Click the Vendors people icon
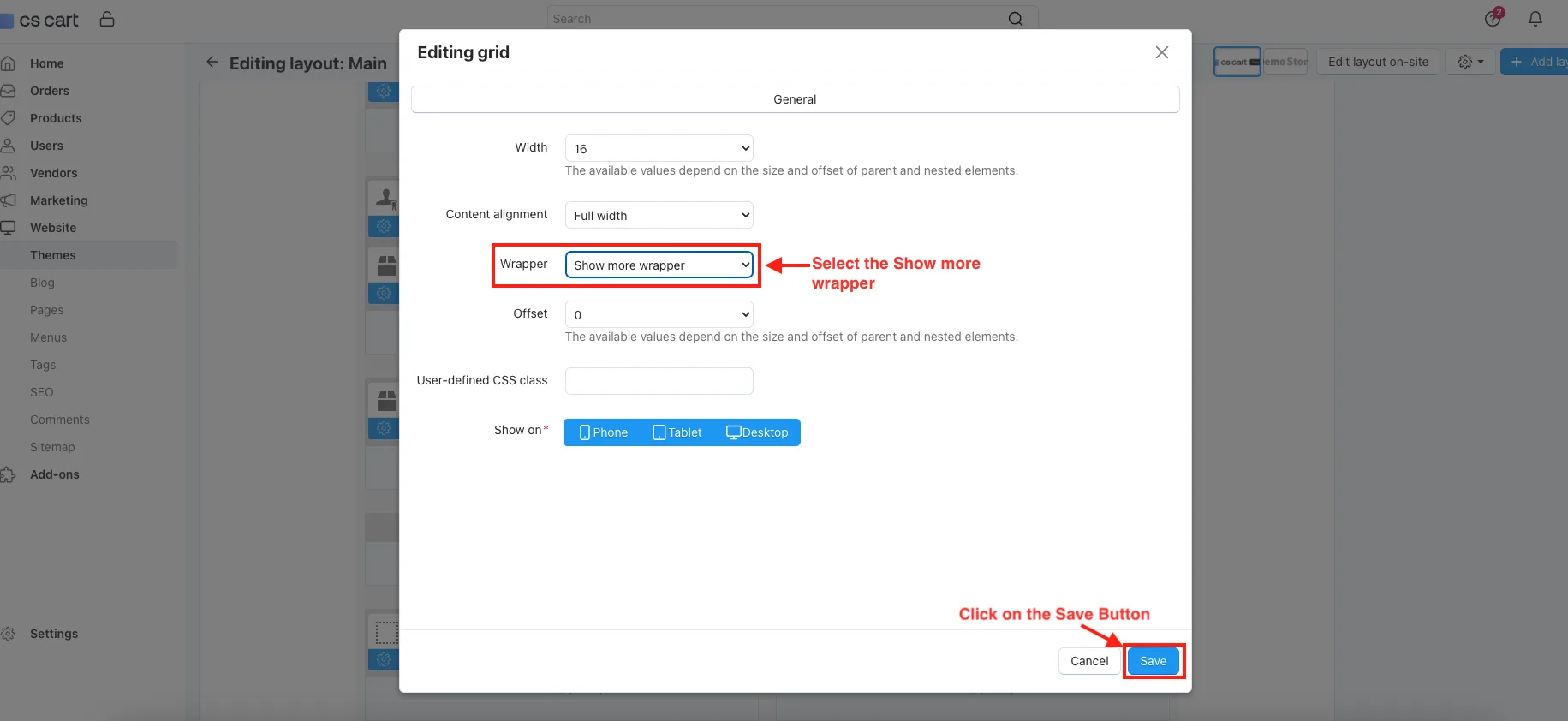1568x721 pixels. 8,173
